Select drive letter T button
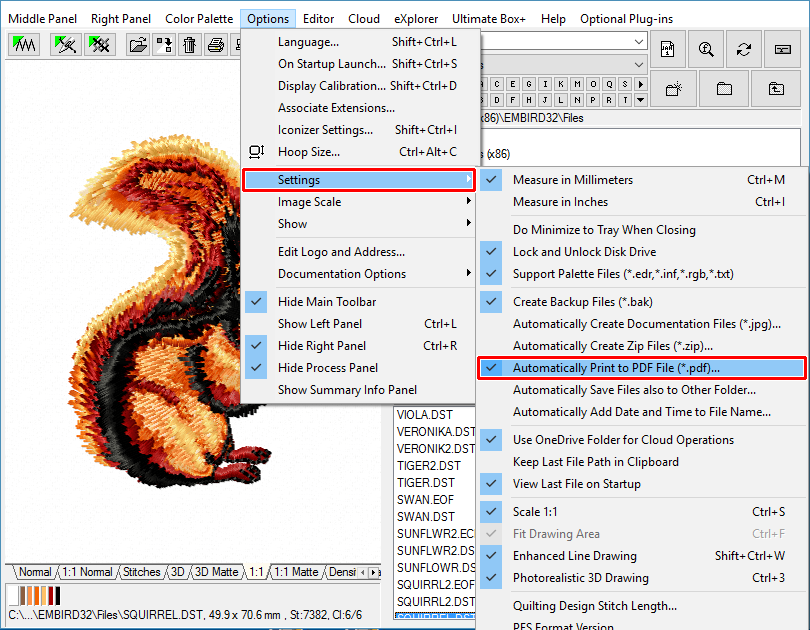Viewport: 810px width, 630px height. [x=625, y=100]
